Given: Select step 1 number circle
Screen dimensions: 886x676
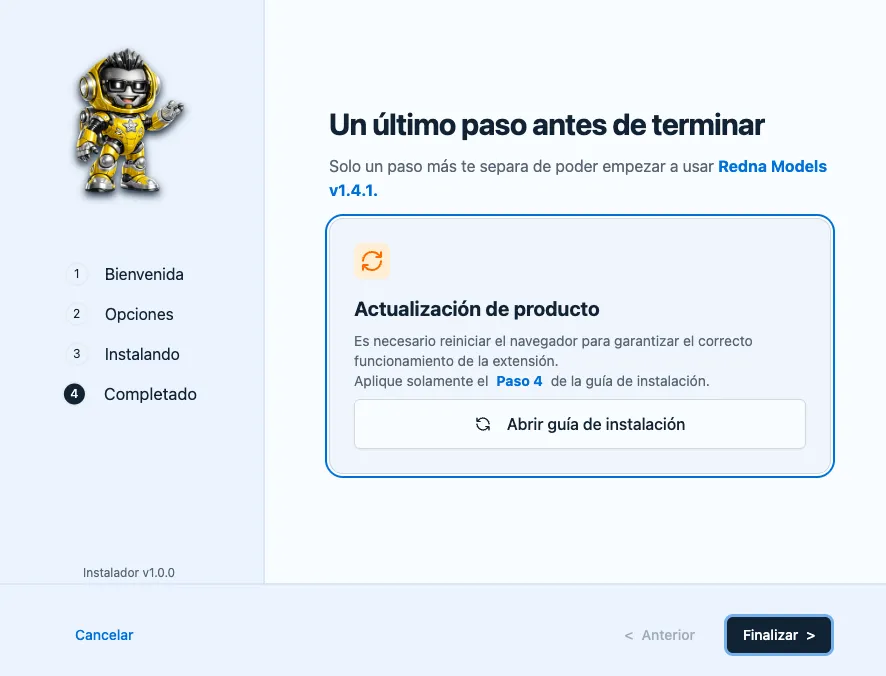Looking at the screenshot, I should pyautogui.click(x=77, y=274).
